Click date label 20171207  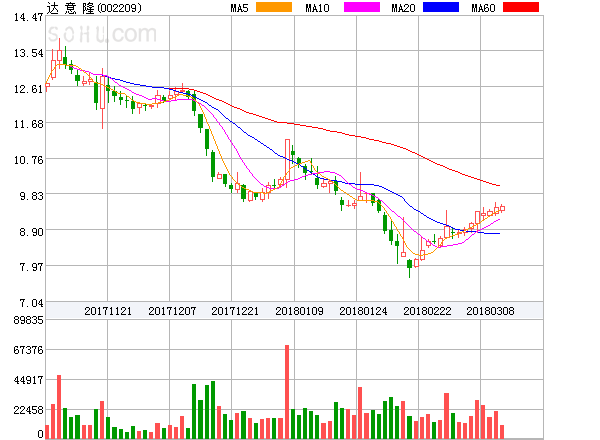[172, 311]
